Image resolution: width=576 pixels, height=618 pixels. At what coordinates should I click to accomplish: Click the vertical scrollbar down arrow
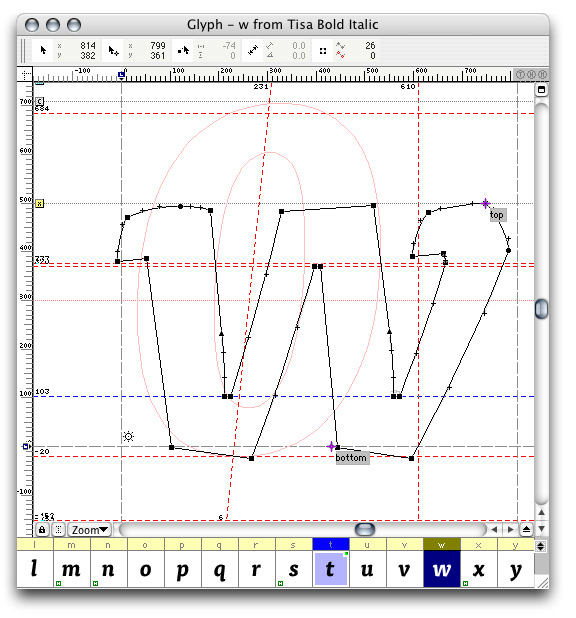[x=541, y=529]
